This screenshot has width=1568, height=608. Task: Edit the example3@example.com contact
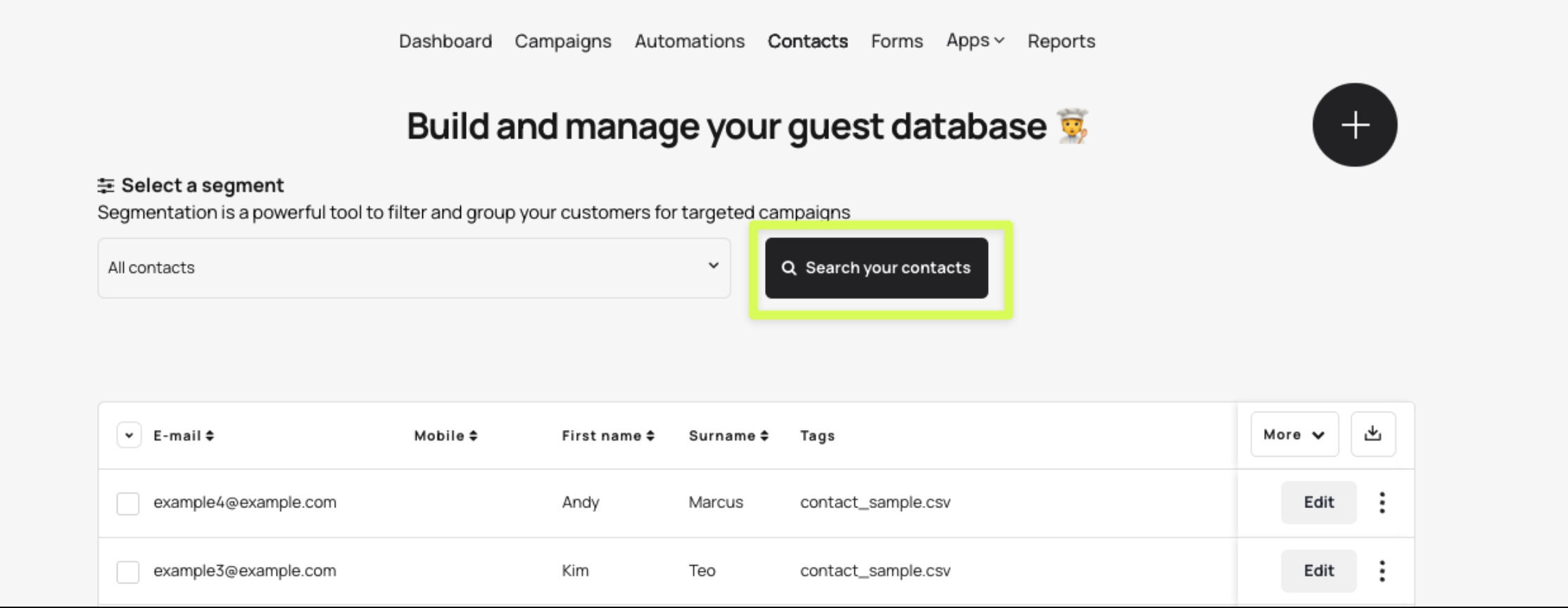pos(1319,571)
